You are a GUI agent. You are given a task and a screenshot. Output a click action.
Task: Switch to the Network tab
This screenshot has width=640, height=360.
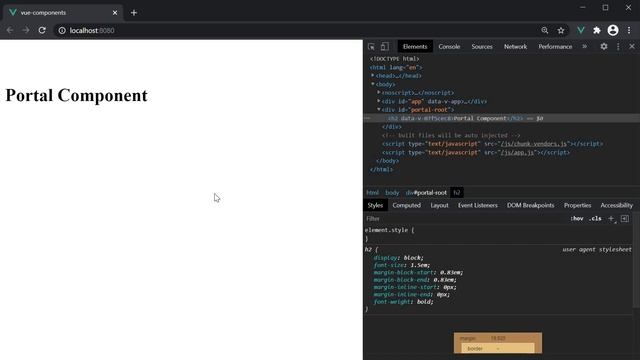tap(515, 47)
